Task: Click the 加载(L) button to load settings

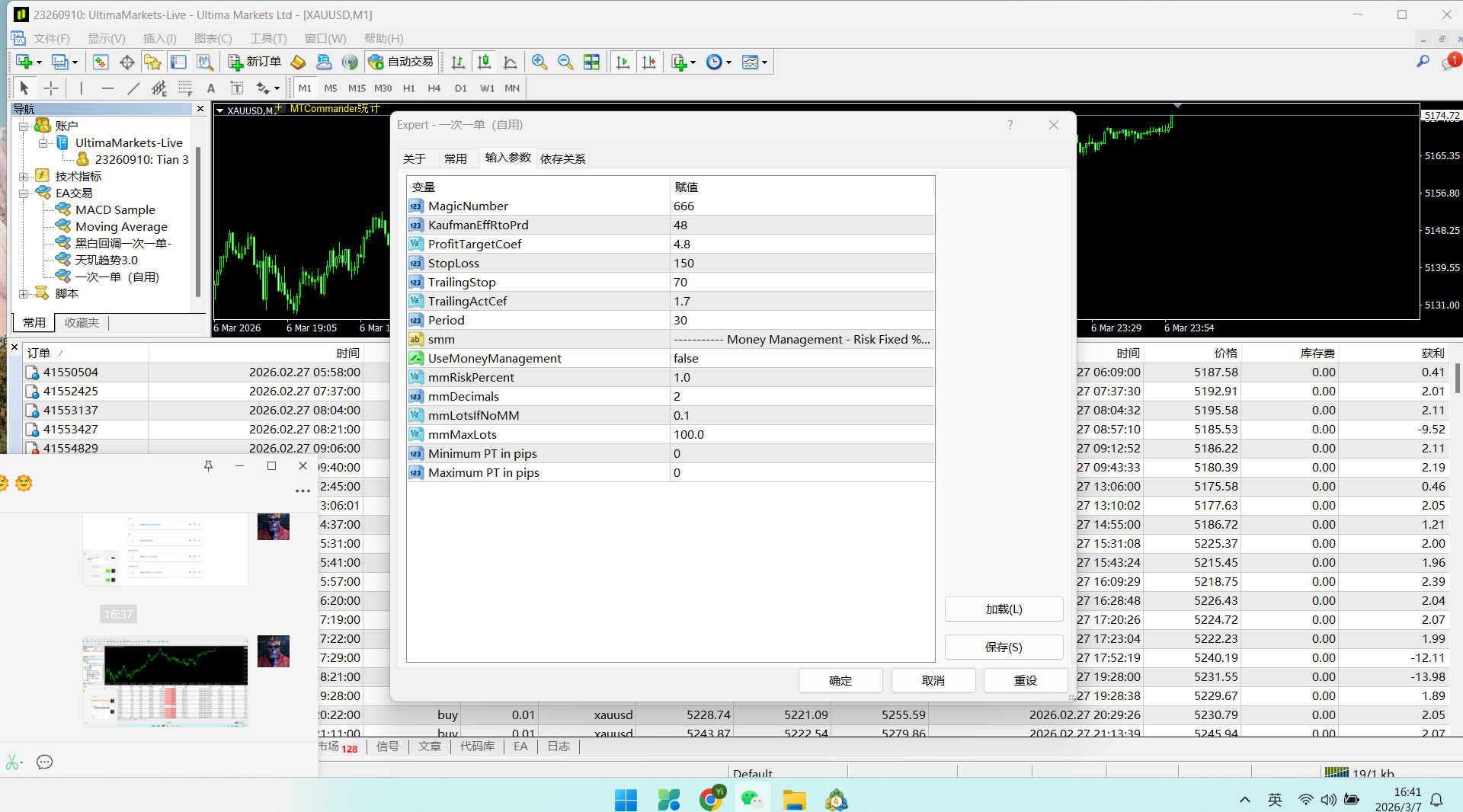Action: click(x=1004, y=609)
